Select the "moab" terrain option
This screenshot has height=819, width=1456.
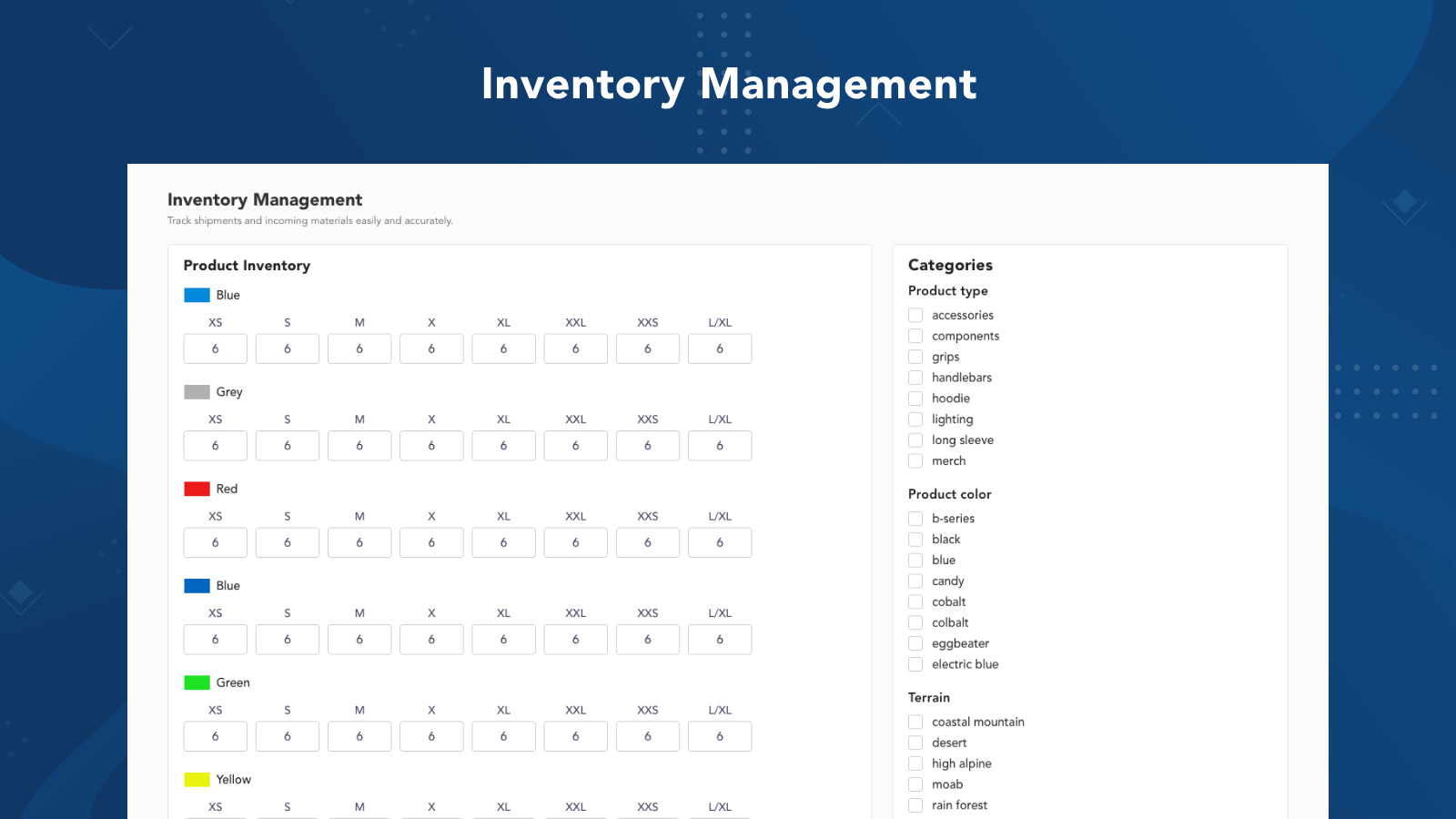click(915, 784)
